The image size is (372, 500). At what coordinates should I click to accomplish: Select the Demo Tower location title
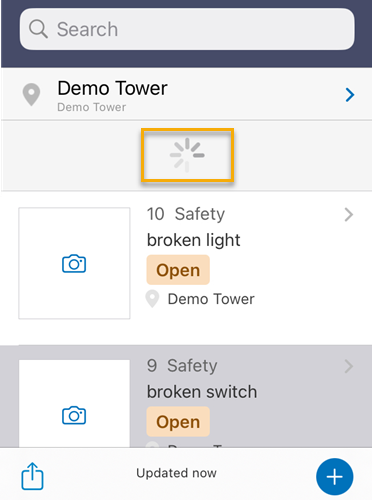coord(112,88)
